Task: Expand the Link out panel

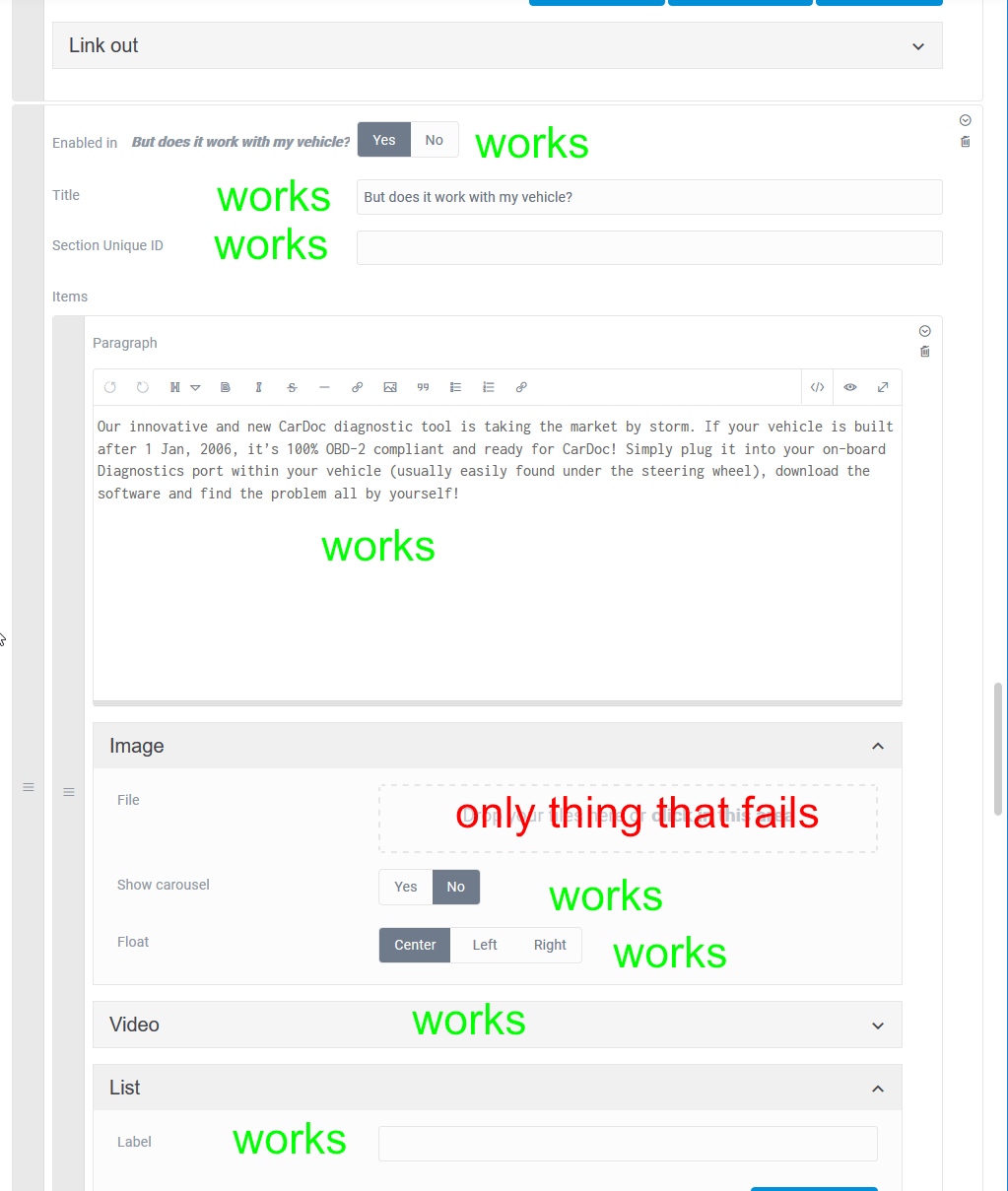Action: click(x=498, y=46)
